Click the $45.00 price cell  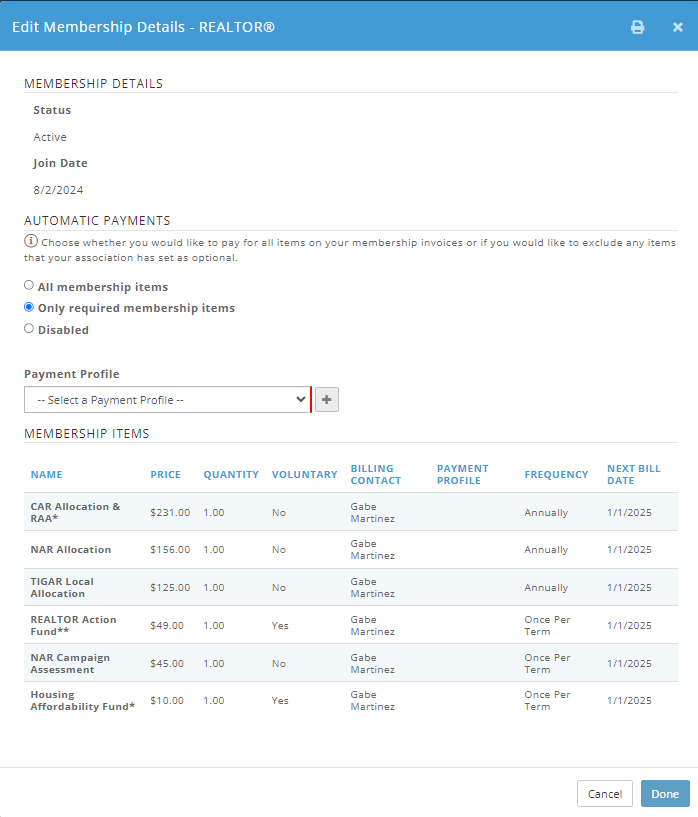[167, 664]
